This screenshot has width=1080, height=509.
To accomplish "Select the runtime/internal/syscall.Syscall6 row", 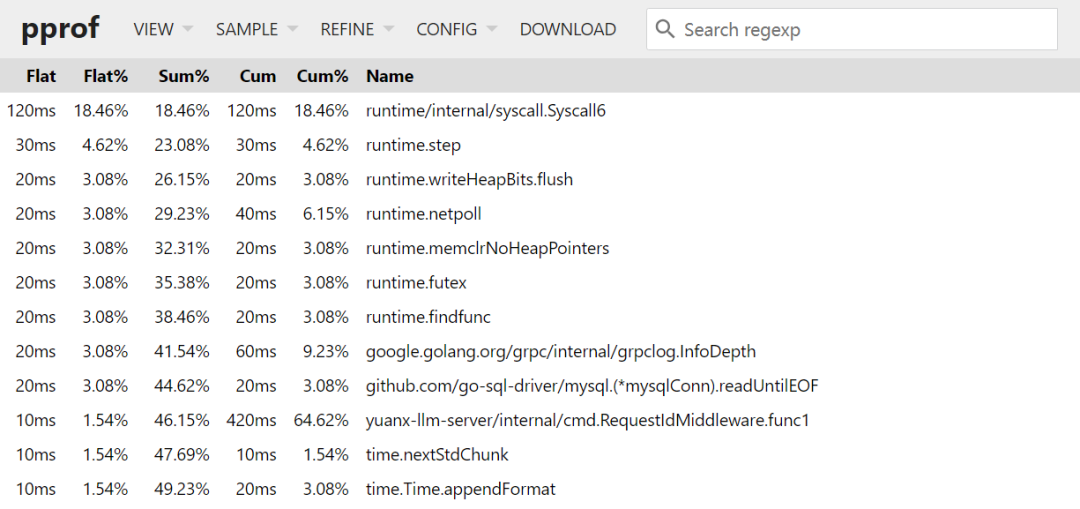I will click(x=540, y=110).
